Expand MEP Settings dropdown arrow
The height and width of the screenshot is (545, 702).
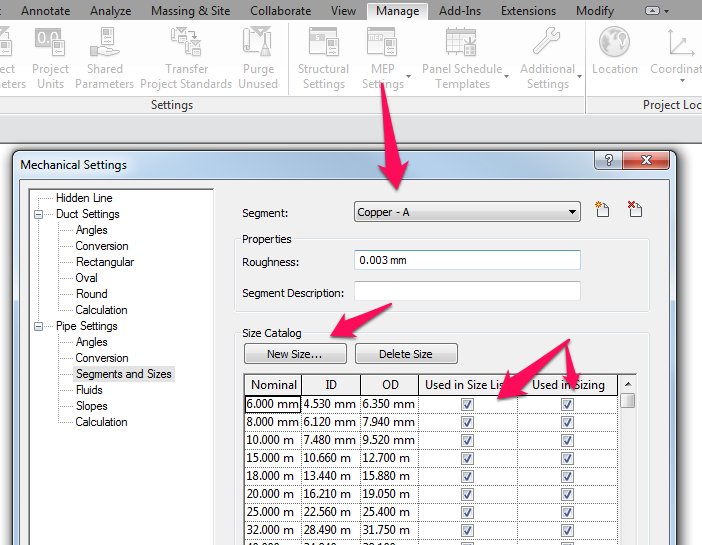[408, 77]
